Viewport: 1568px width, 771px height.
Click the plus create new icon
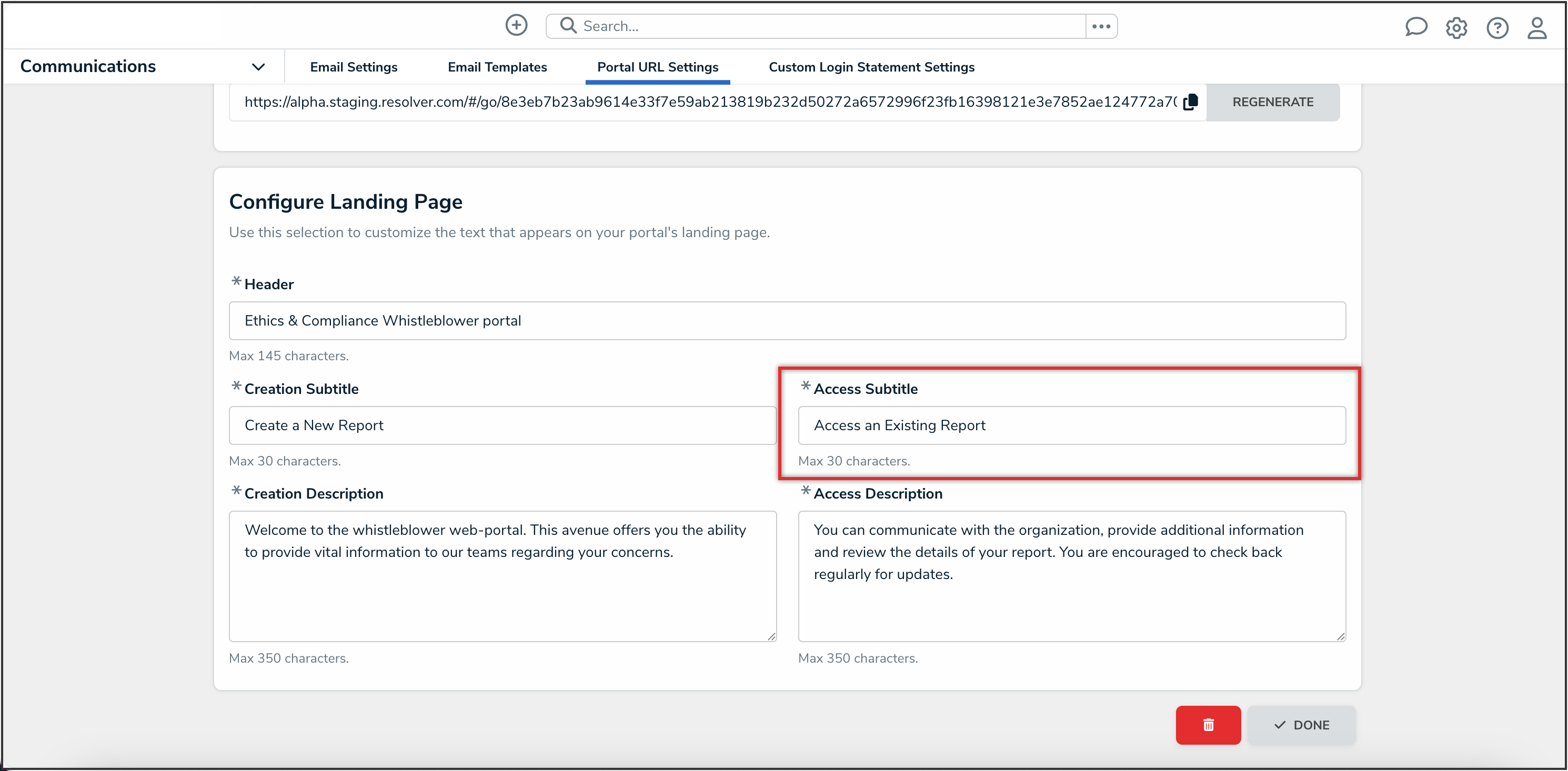pyautogui.click(x=516, y=26)
